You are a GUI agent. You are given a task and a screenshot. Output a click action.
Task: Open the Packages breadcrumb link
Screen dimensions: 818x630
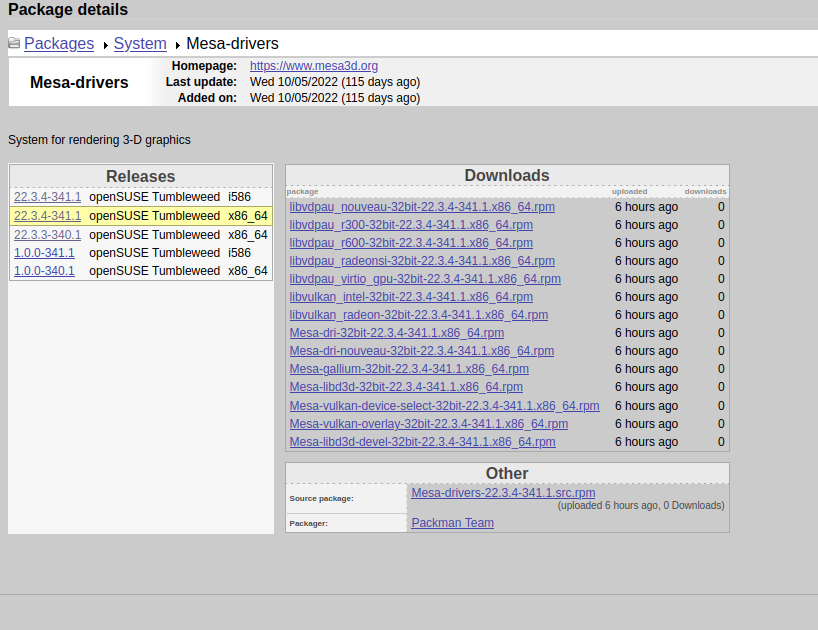(59, 44)
